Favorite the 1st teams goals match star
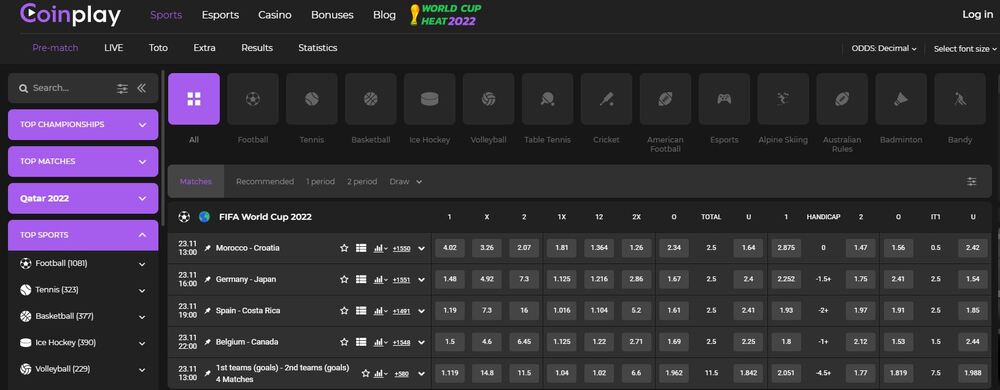Screen dimensions: 1000x390 365,373
